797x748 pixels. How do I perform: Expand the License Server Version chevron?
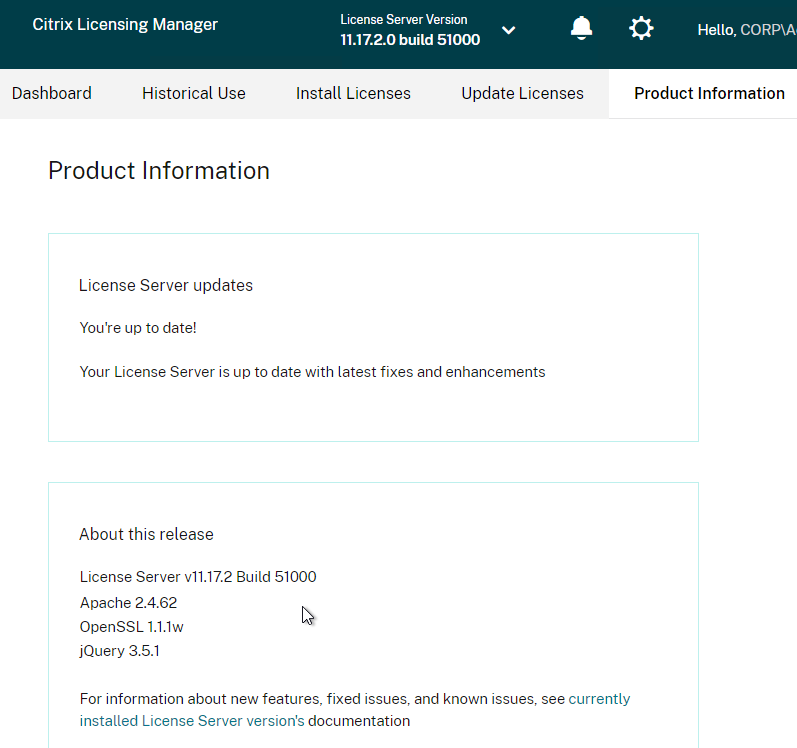(x=508, y=30)
